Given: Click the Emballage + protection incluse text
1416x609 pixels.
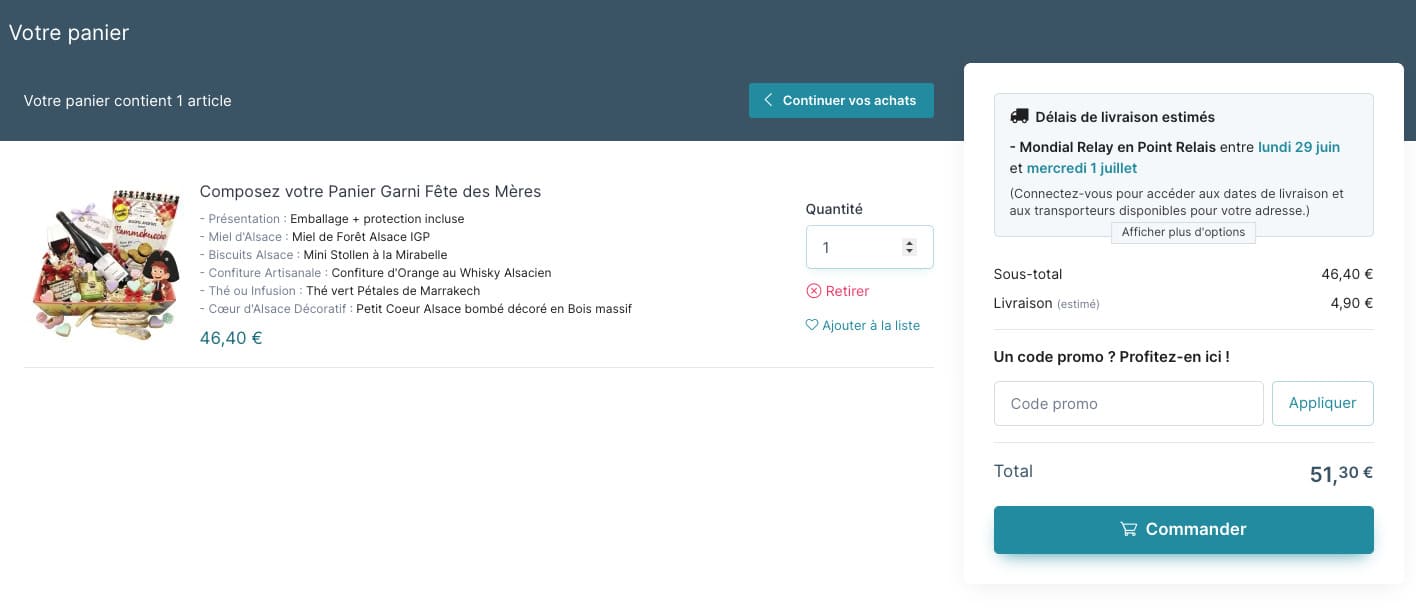Looking at the screenshot, I should click(x=377, y=219).
